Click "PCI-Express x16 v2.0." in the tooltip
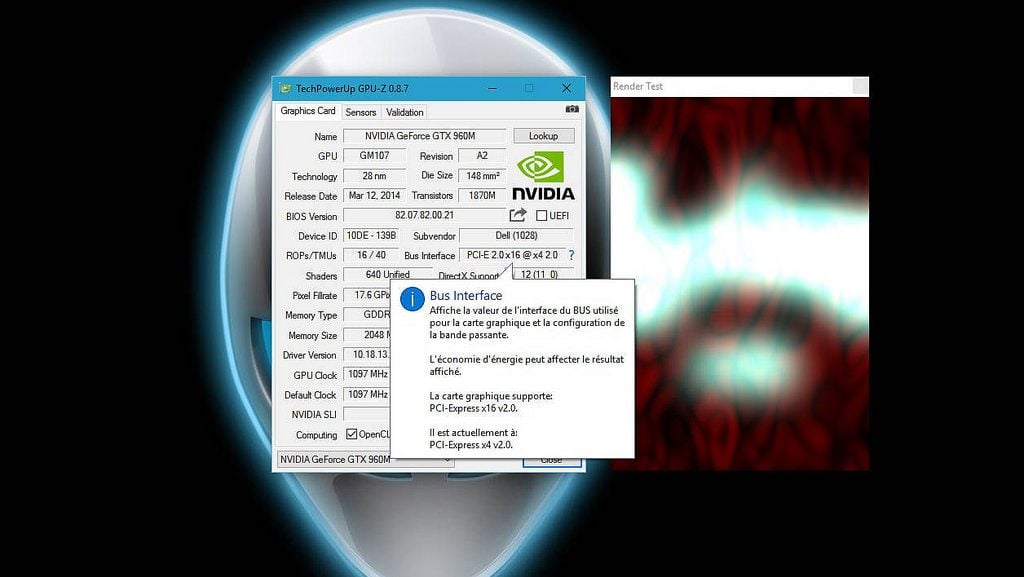Image resolution: width=1024 pixels, height=577 pixels. coord(473,408)
